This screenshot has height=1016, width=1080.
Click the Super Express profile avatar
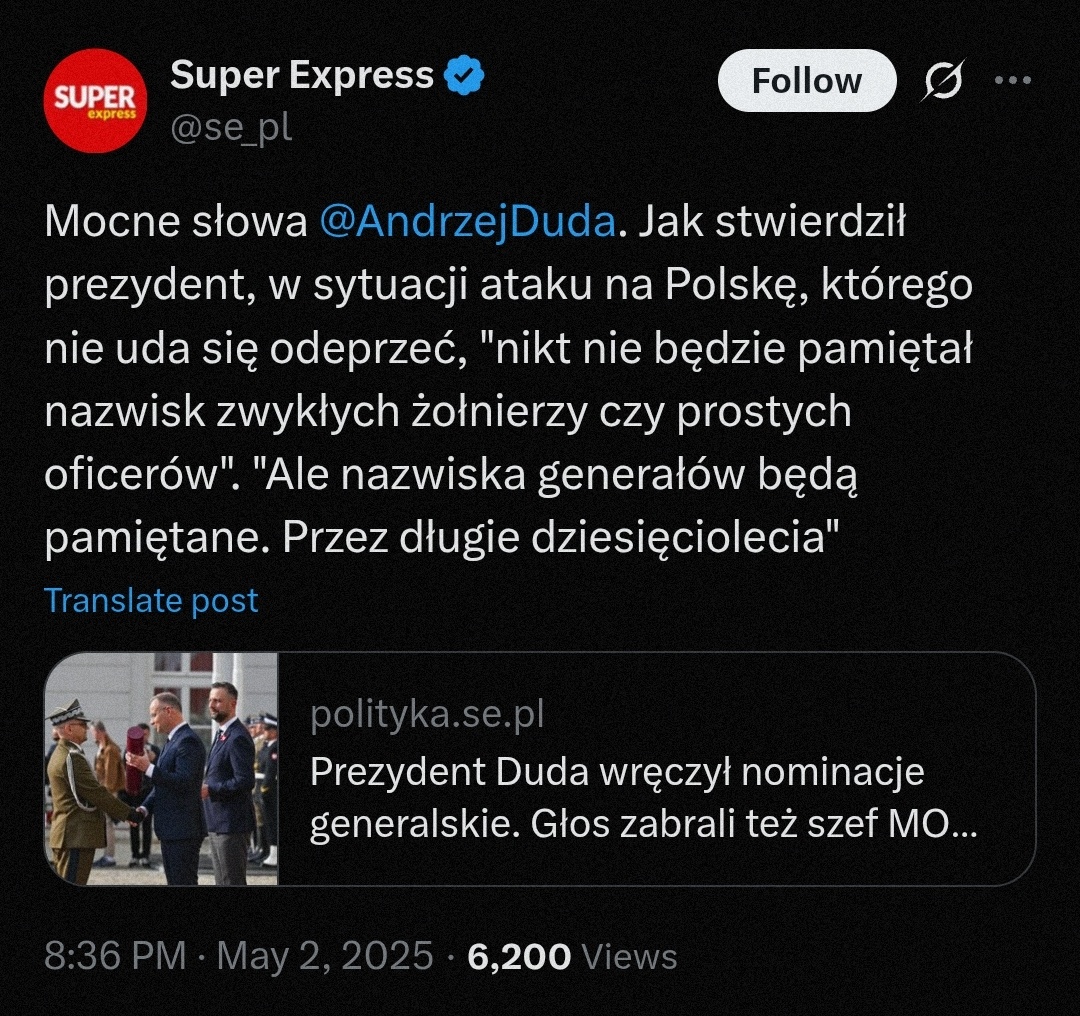[x=95, y=100]
